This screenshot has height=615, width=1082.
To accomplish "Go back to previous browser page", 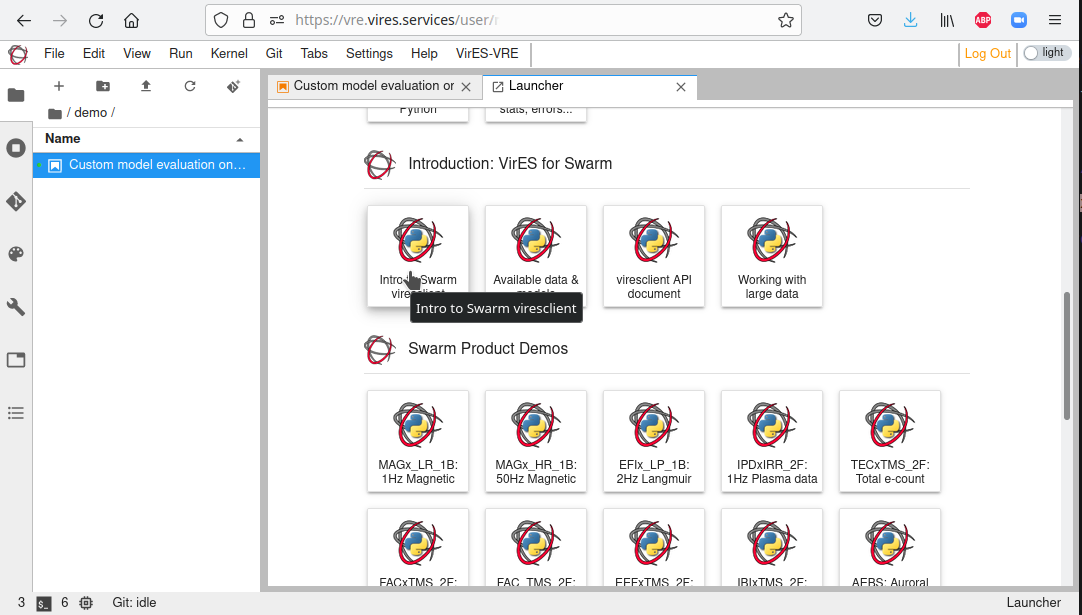I will point(24,21).
